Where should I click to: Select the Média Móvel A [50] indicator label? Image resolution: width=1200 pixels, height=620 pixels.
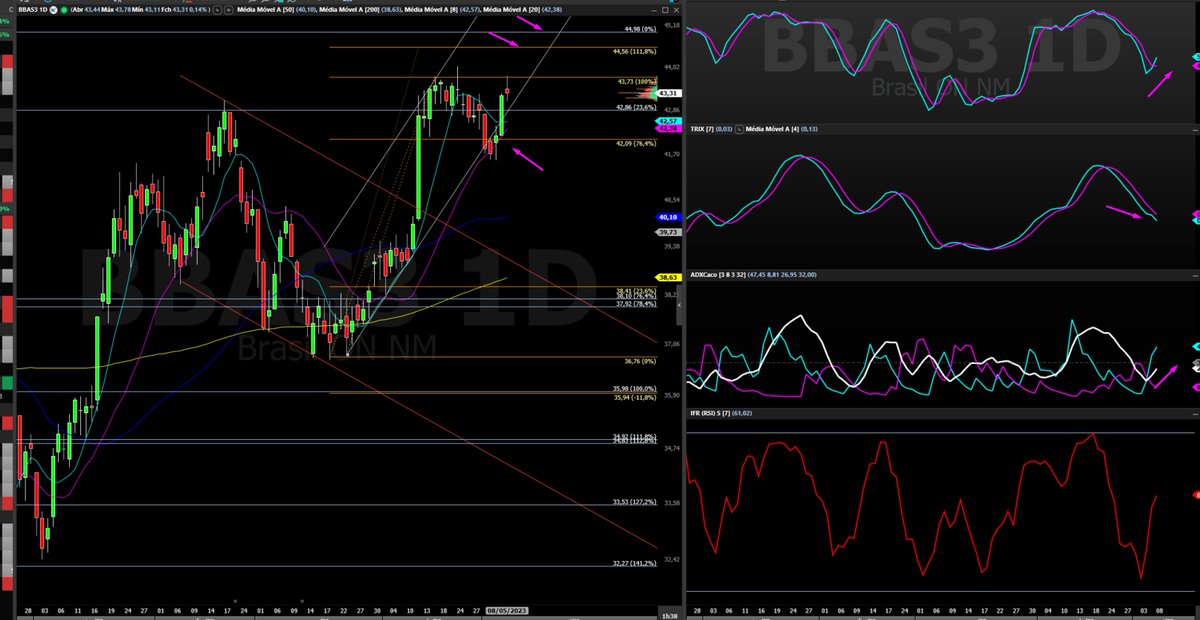tap(264, 10)
